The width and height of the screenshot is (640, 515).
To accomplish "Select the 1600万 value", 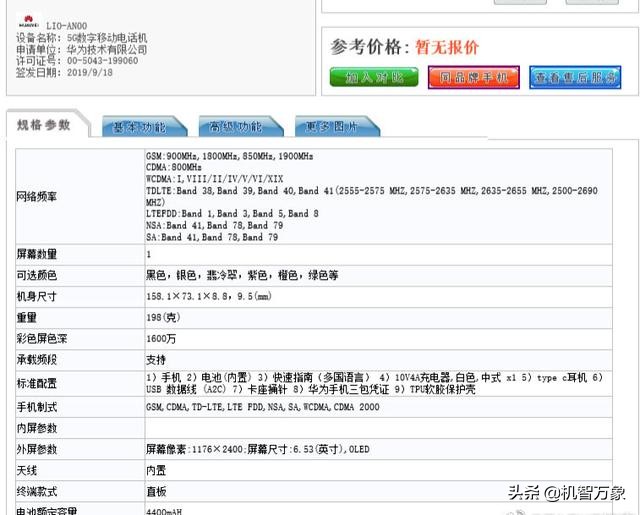I will coord(161,339).
